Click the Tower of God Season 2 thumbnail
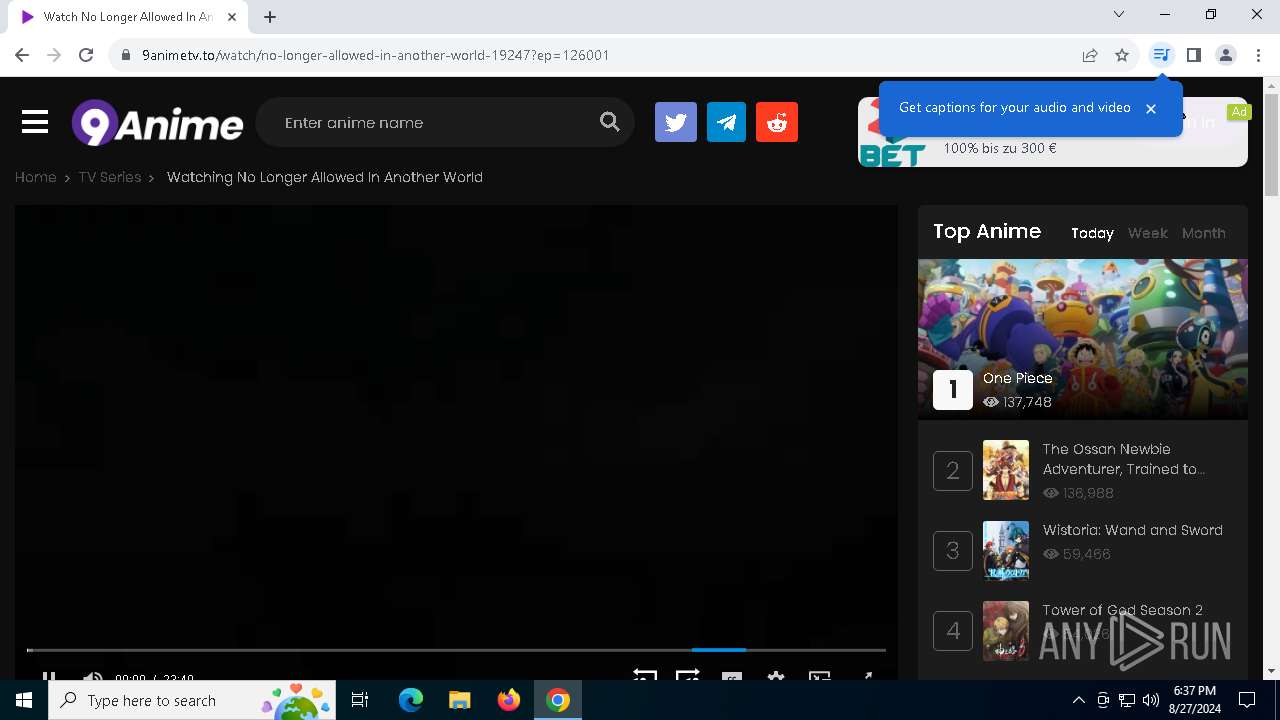The image size is (1280, 720). point(1005,631)
